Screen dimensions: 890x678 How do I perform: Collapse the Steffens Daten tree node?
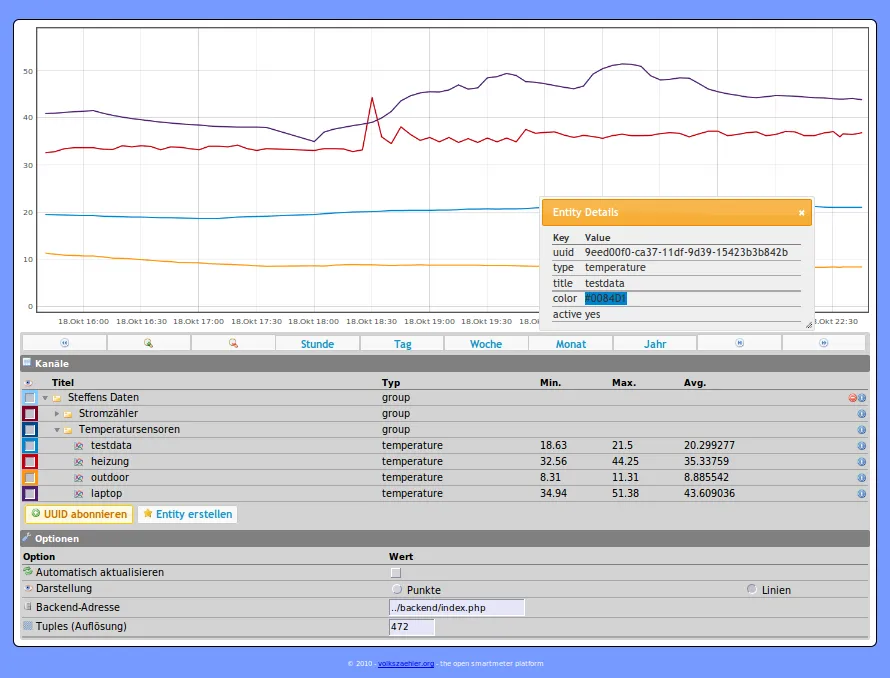click(44, 397)
